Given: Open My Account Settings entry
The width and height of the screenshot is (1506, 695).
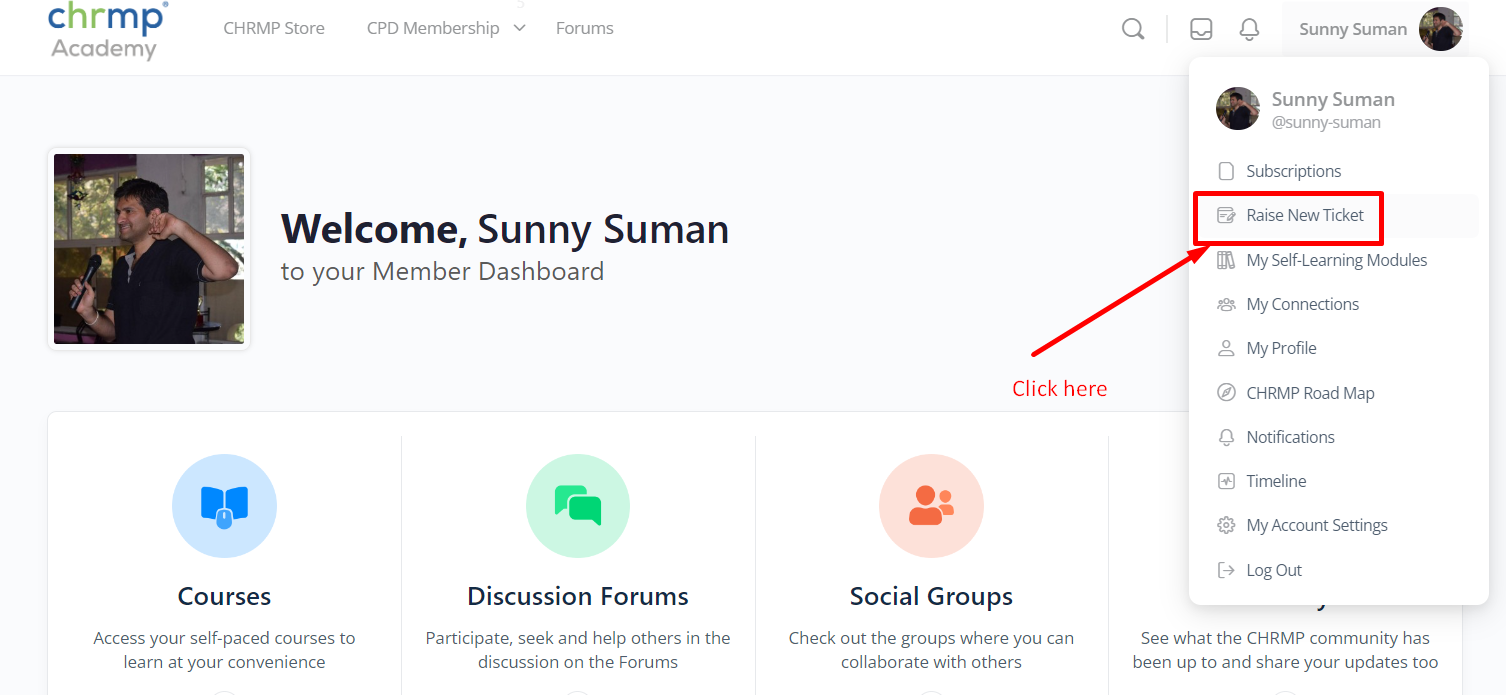Looking at the screenshot, I should pos(1317,525).
